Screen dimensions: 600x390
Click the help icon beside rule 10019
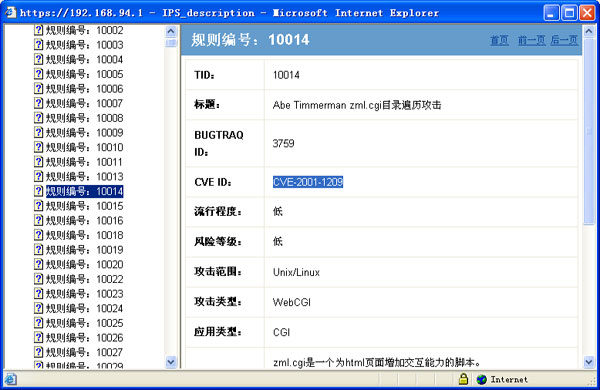(38, 250)
